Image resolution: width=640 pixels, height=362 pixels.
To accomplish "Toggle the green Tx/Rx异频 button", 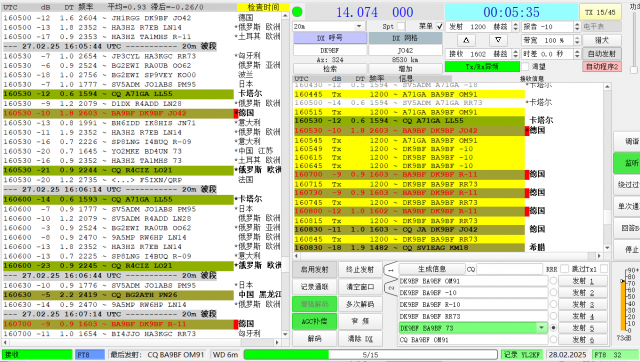I will click(x=482, y=66).
